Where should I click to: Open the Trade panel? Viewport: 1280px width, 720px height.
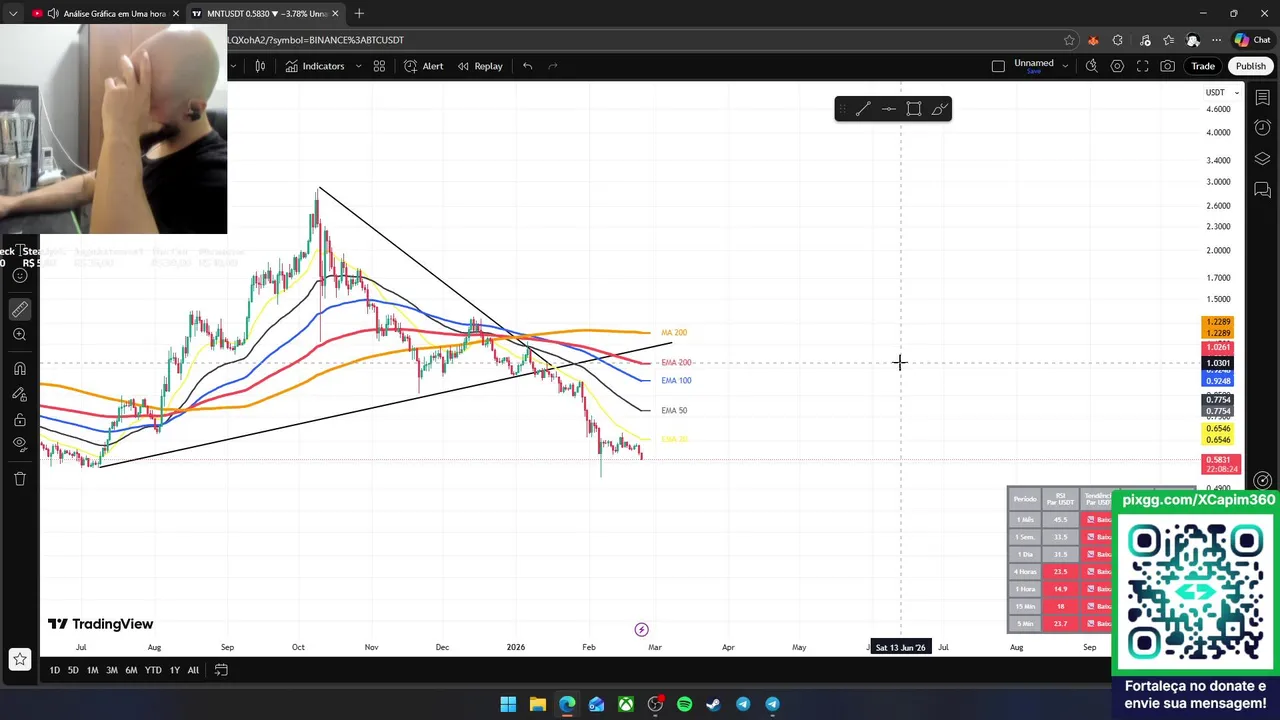1203,66
